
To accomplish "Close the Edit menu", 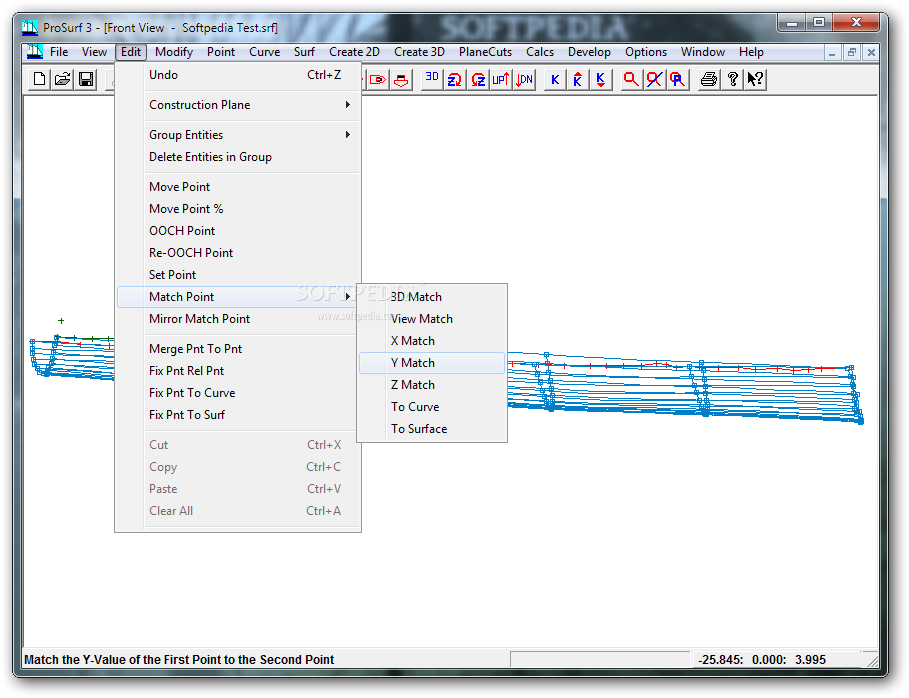I will (x=131, y=52).
